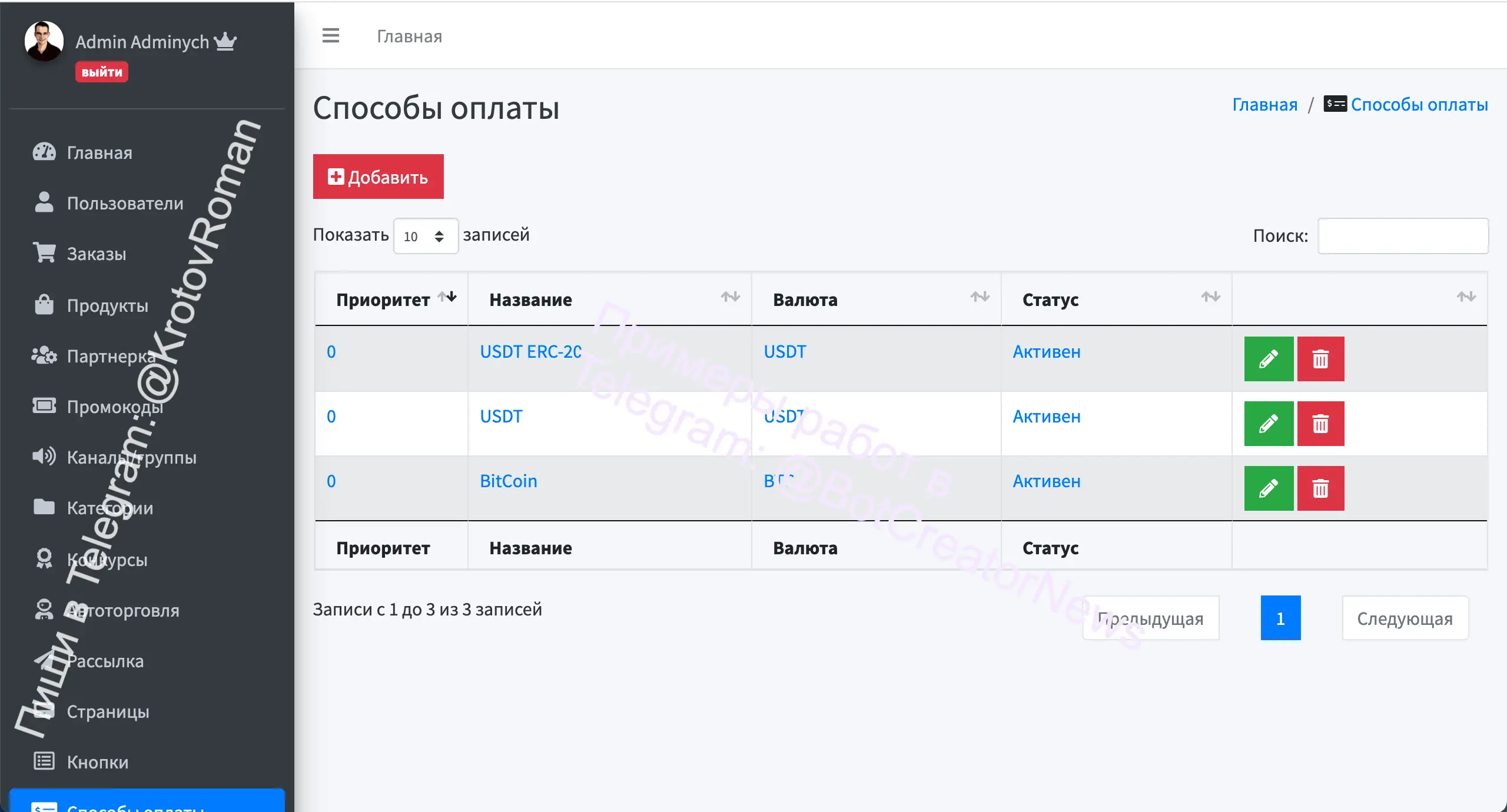Select Пользователи in the sidebar menu
This screenshot has width=1507, height=812.
tap(125, 203)
